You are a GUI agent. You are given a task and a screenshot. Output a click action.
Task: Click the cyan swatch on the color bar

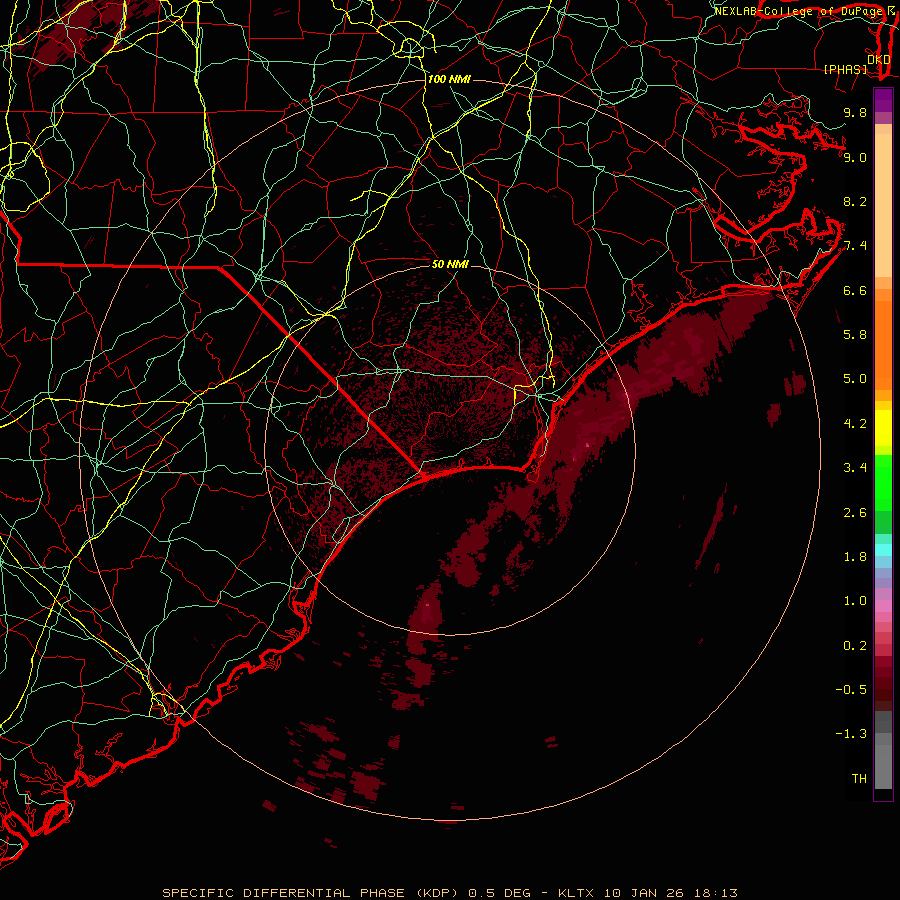(883, 550)
